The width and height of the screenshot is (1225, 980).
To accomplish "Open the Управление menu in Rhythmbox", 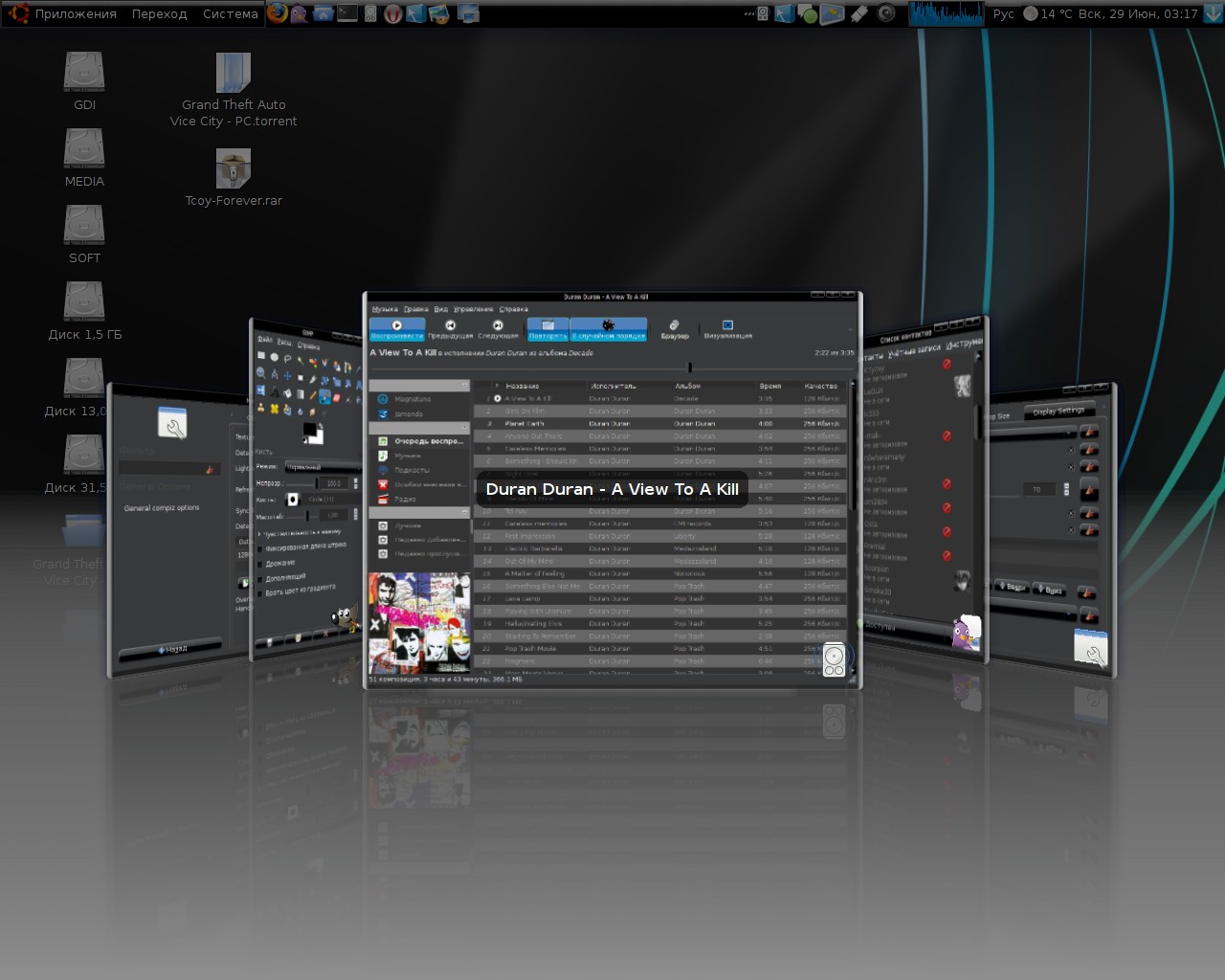I will (x=473, y=309).
